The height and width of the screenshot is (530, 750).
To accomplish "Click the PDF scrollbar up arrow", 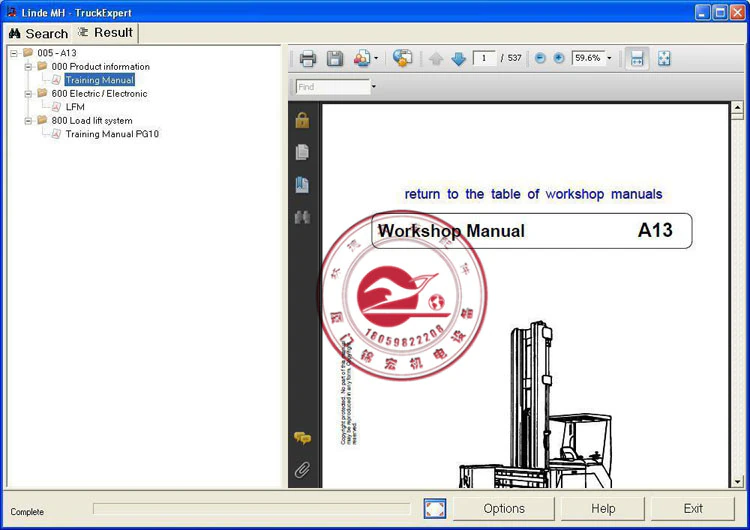I will pos(737,108).
